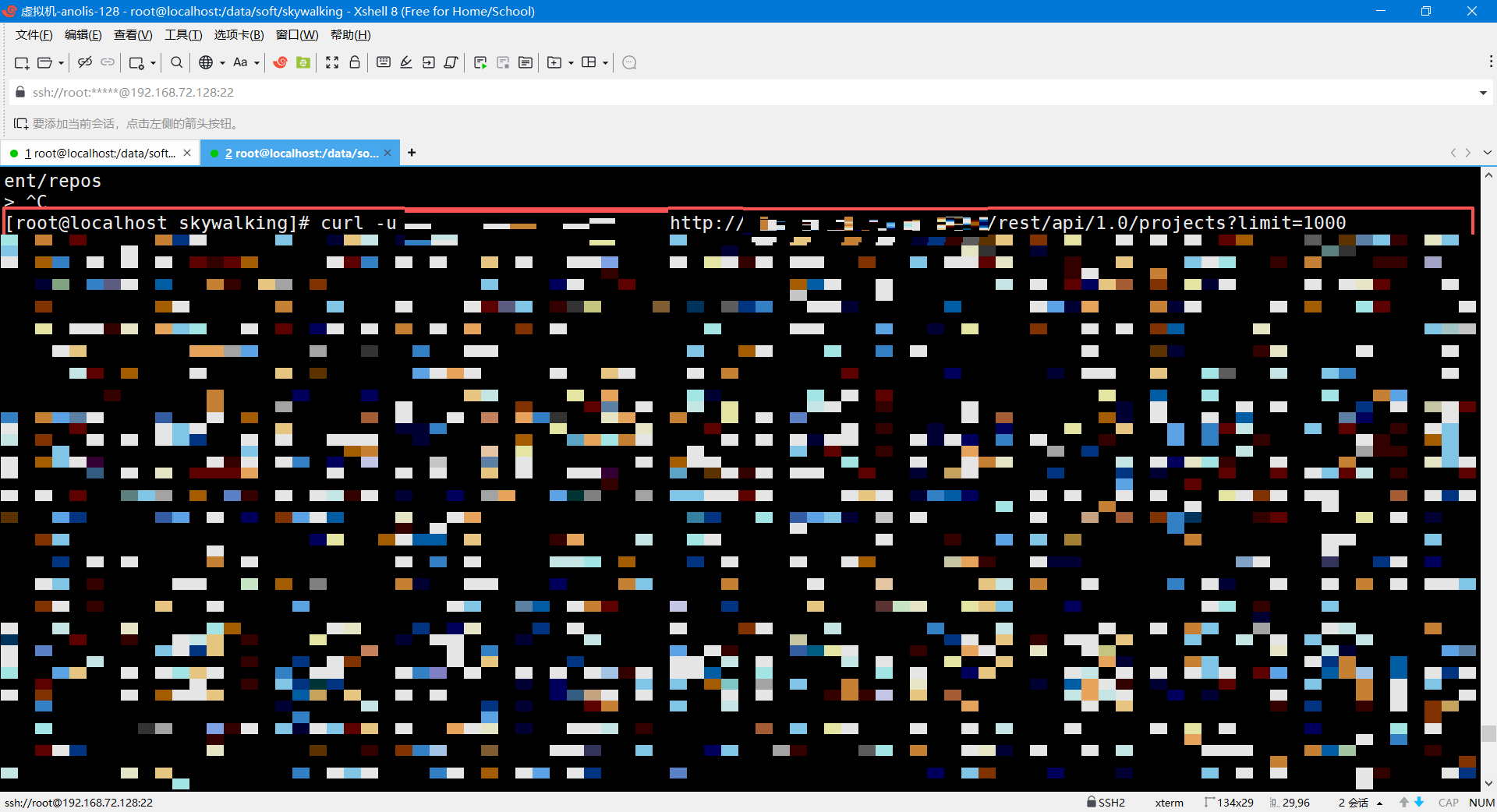Screen dimensions: 1497x812
Task: Switch to tab 1 root@localhost:/data/soft
Action: 100,153
